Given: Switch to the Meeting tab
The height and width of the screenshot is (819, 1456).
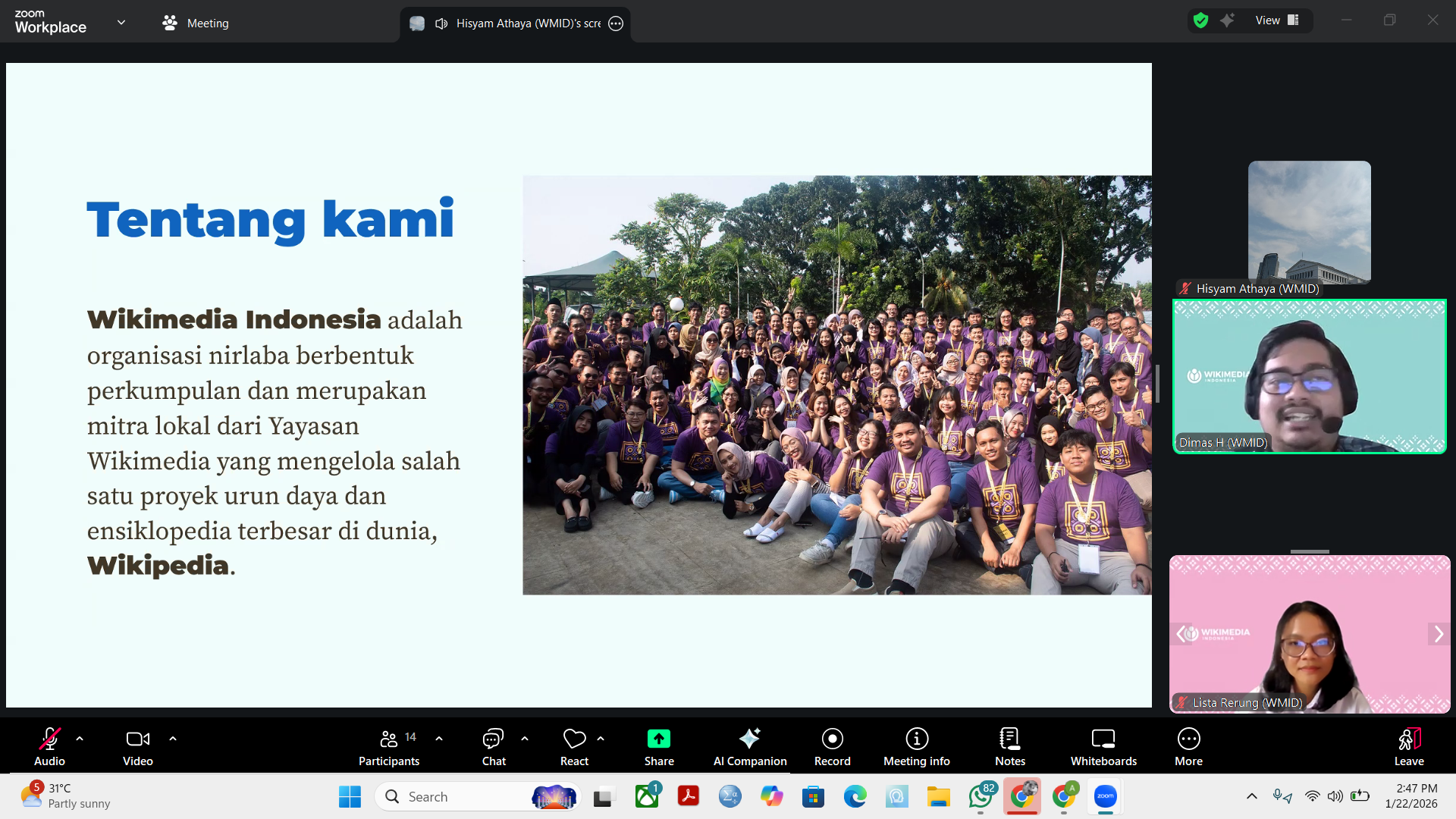Looking at the screenshot, I should [196, 24].
